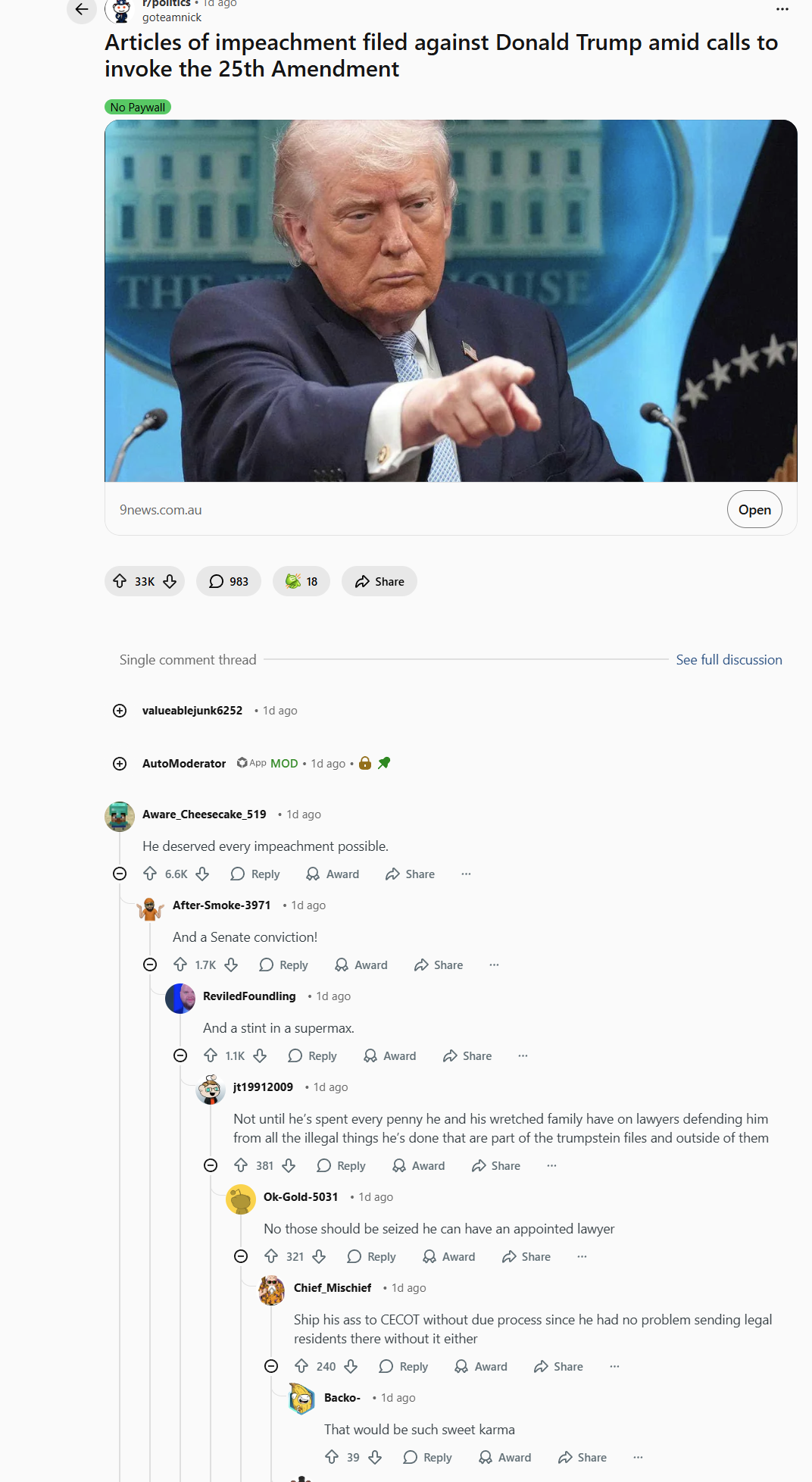Collapse the jt19912009 comment thread
The width and height of the screenshot is (812, 1482).
pos(211,1165)
